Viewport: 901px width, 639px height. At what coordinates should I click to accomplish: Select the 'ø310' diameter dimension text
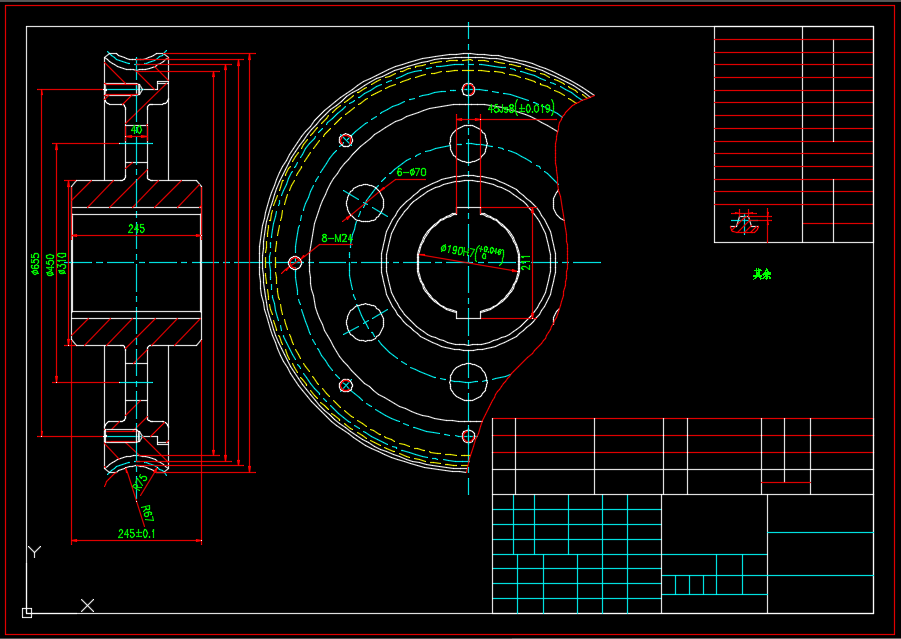click(62, 264)
